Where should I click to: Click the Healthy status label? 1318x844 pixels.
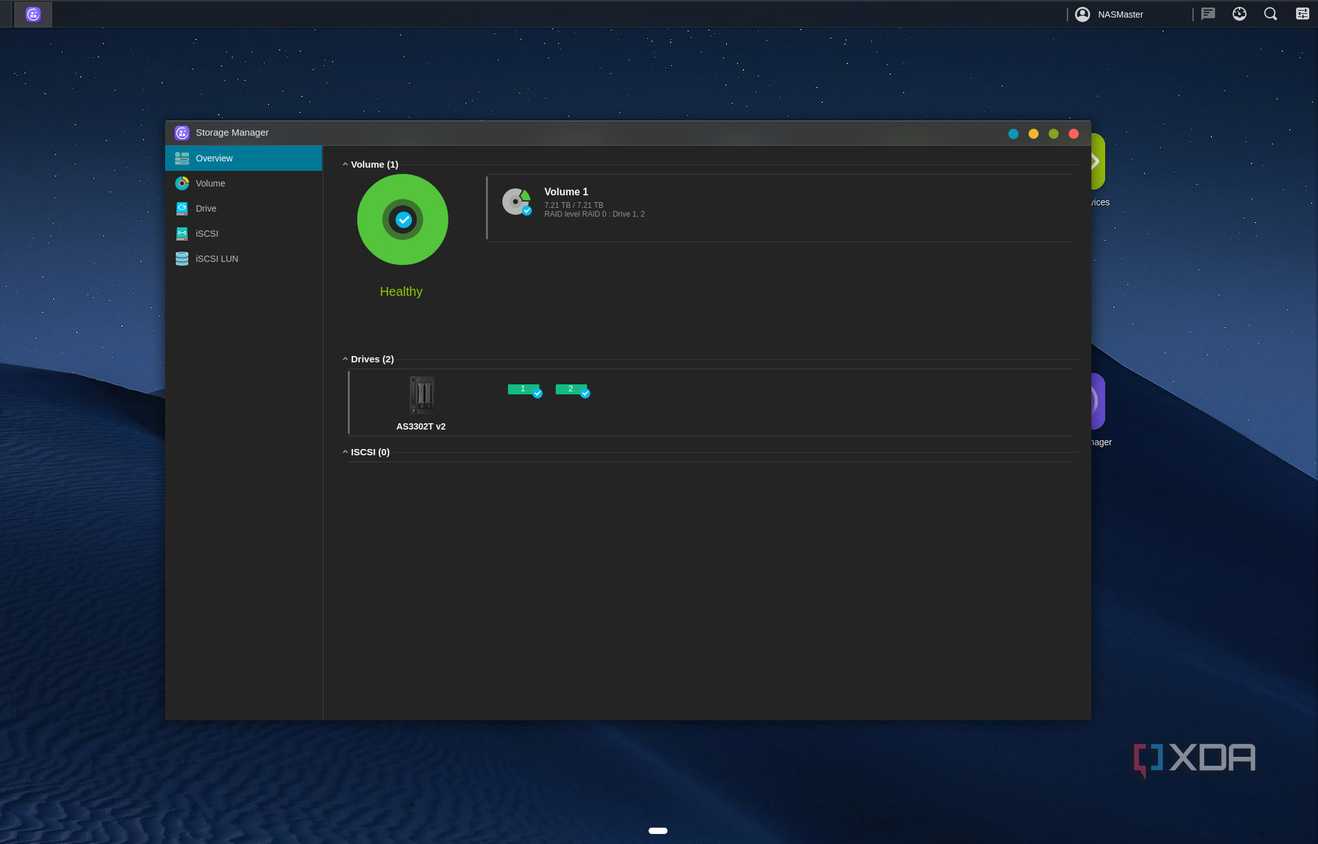tap(401, 291)
